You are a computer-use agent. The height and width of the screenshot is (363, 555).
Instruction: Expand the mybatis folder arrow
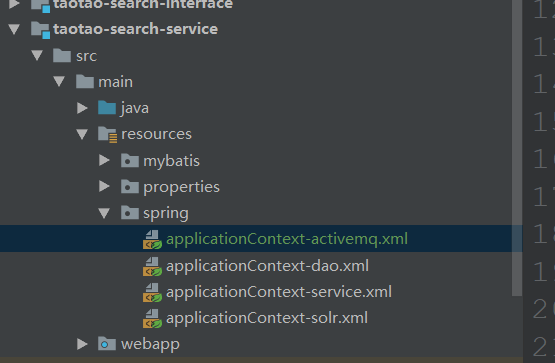point(104,160)
